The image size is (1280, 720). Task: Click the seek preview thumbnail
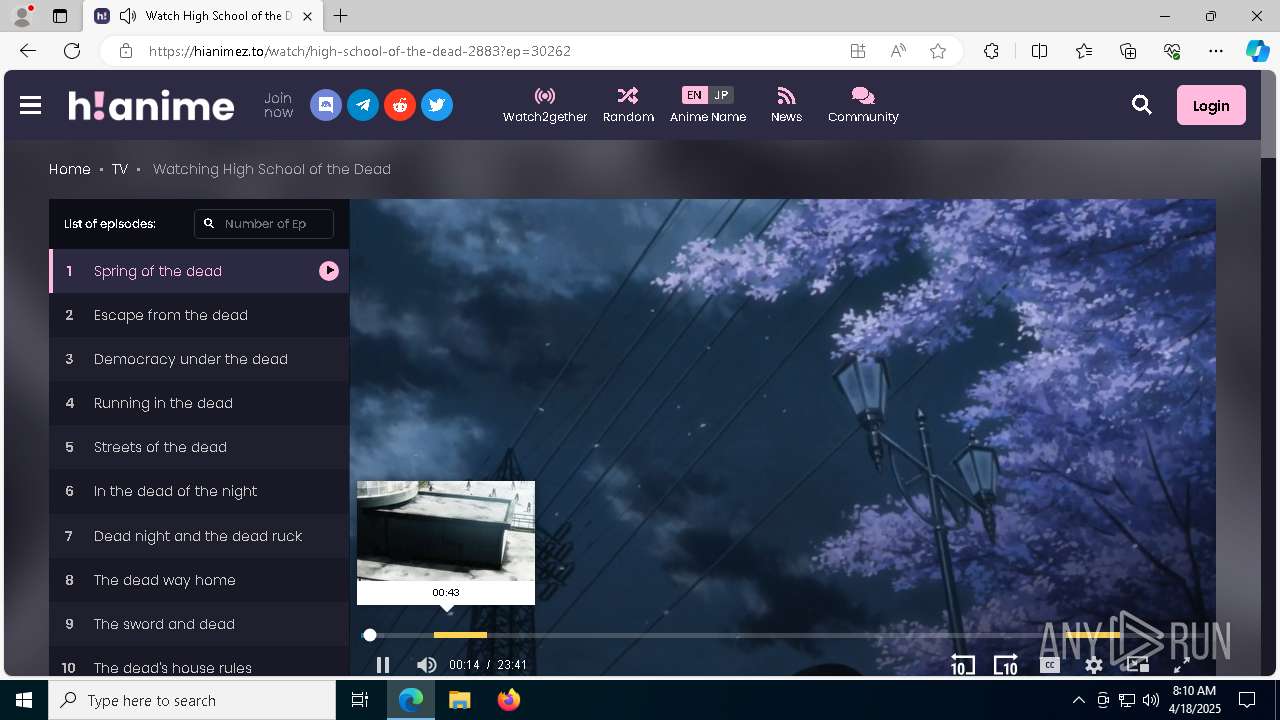tap(446, 531)
